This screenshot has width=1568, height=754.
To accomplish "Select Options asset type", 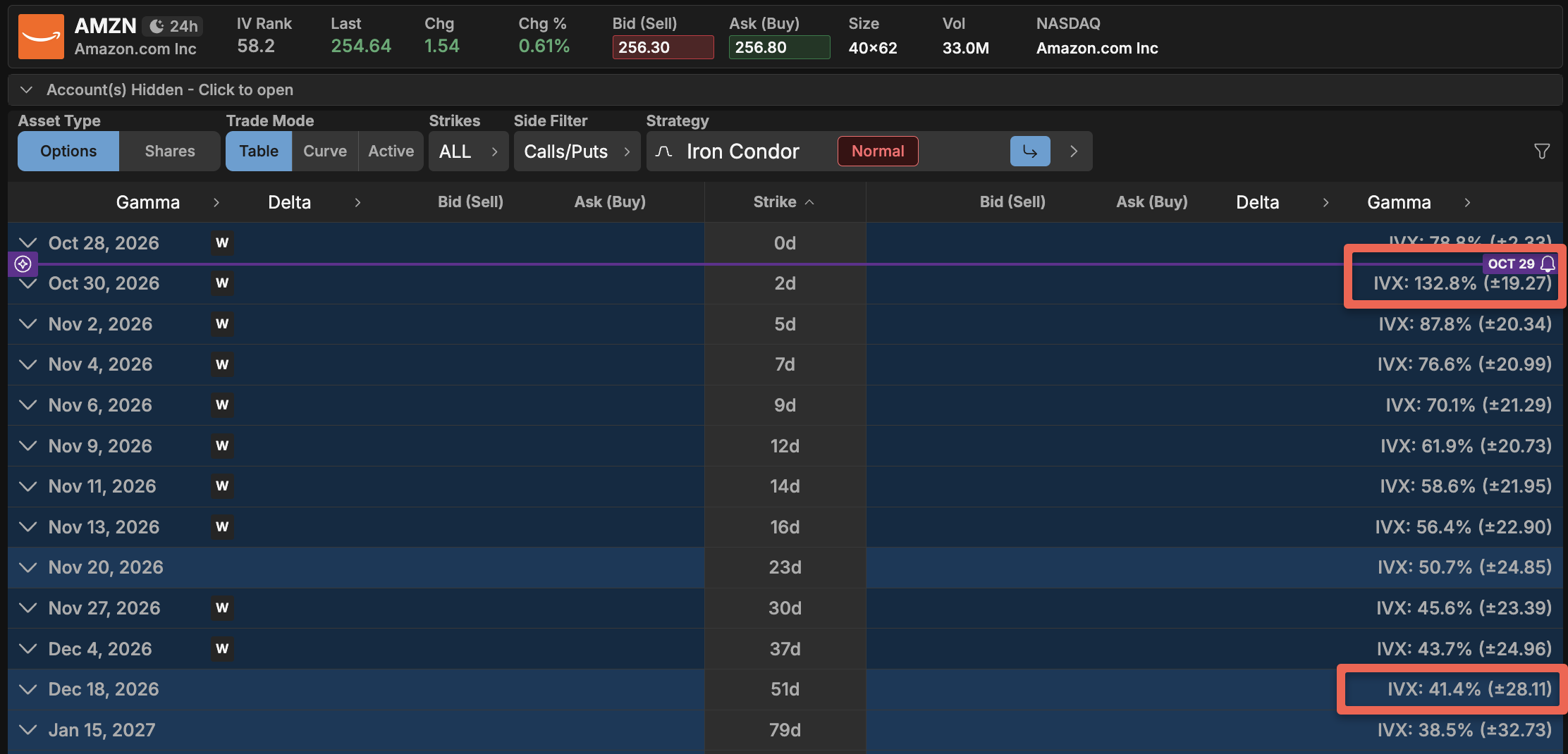I will click(68, 151).
